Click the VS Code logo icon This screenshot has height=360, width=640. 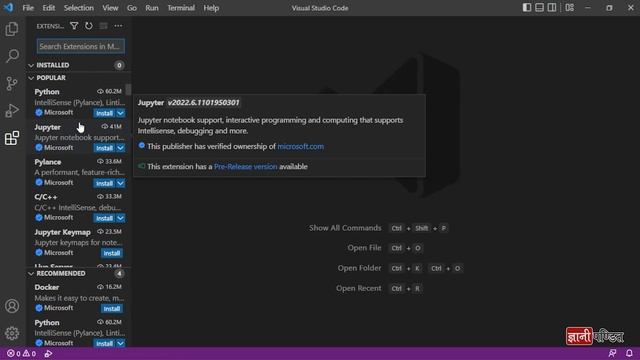pyautogui.click(x=8, y=8)
